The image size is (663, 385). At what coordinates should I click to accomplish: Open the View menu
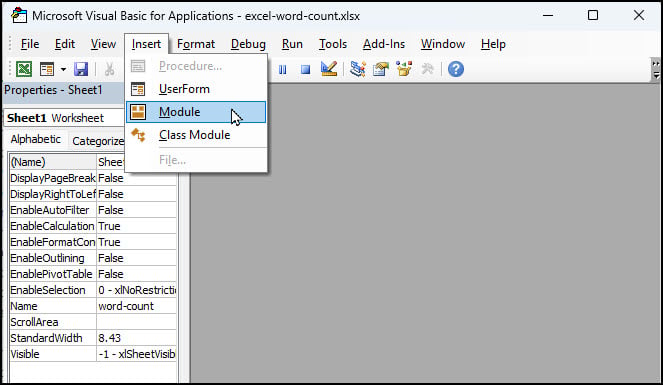103,44
